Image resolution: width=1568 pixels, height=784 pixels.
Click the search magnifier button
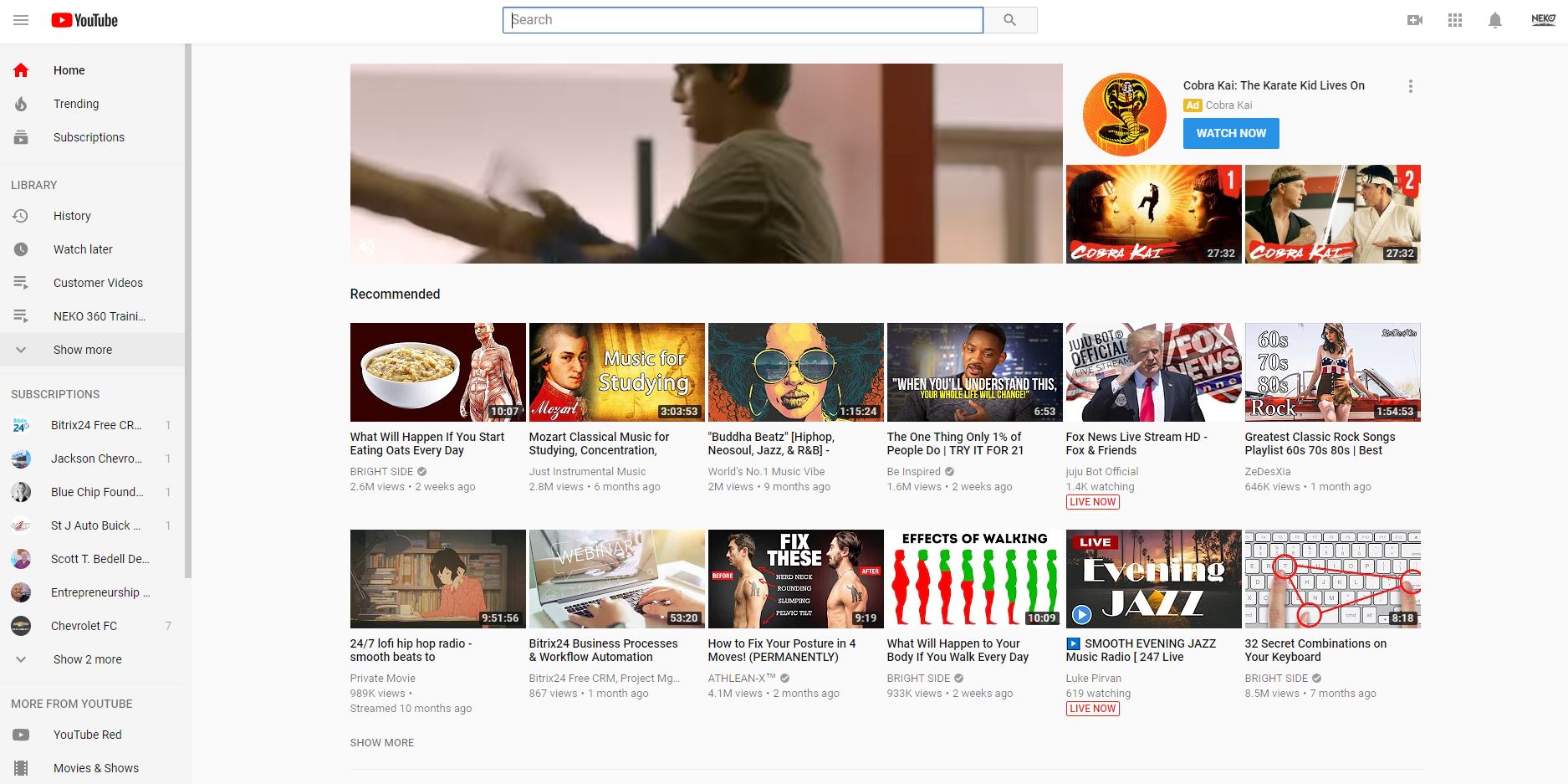pos(1010,20)
